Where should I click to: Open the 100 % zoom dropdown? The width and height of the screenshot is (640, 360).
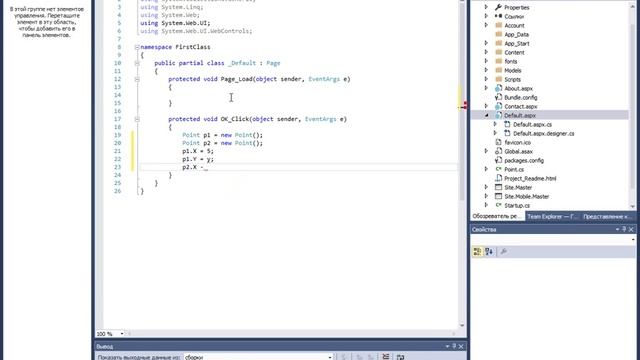[x=122, y=333]
